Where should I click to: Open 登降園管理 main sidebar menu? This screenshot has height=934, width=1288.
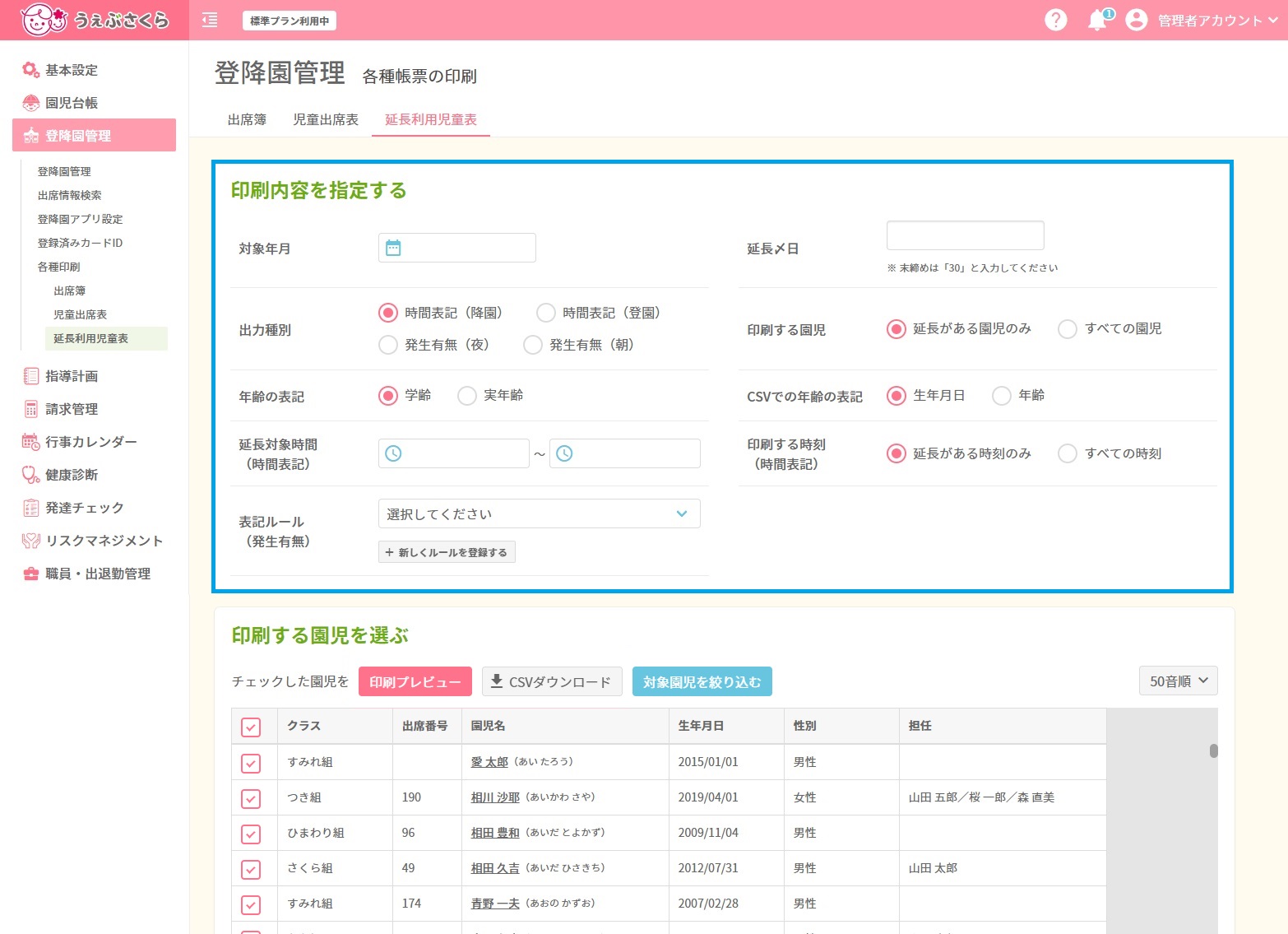pyautogui.click(x=95, y=135)
